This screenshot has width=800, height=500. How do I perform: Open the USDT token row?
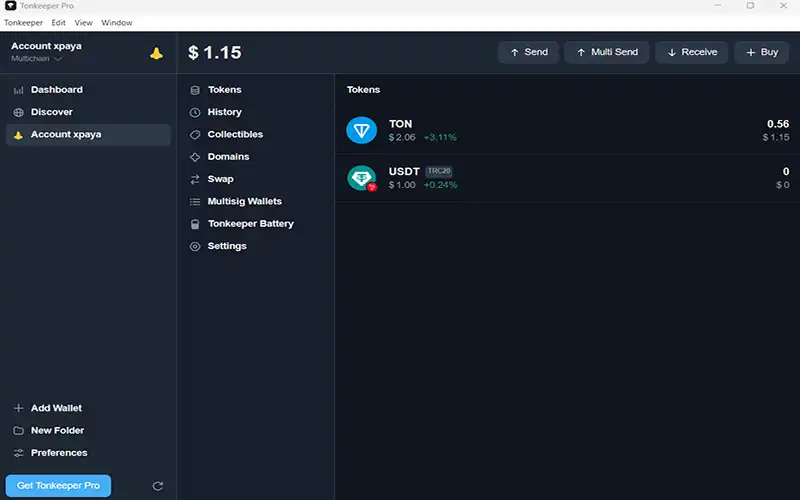click(x=567, y=178)
